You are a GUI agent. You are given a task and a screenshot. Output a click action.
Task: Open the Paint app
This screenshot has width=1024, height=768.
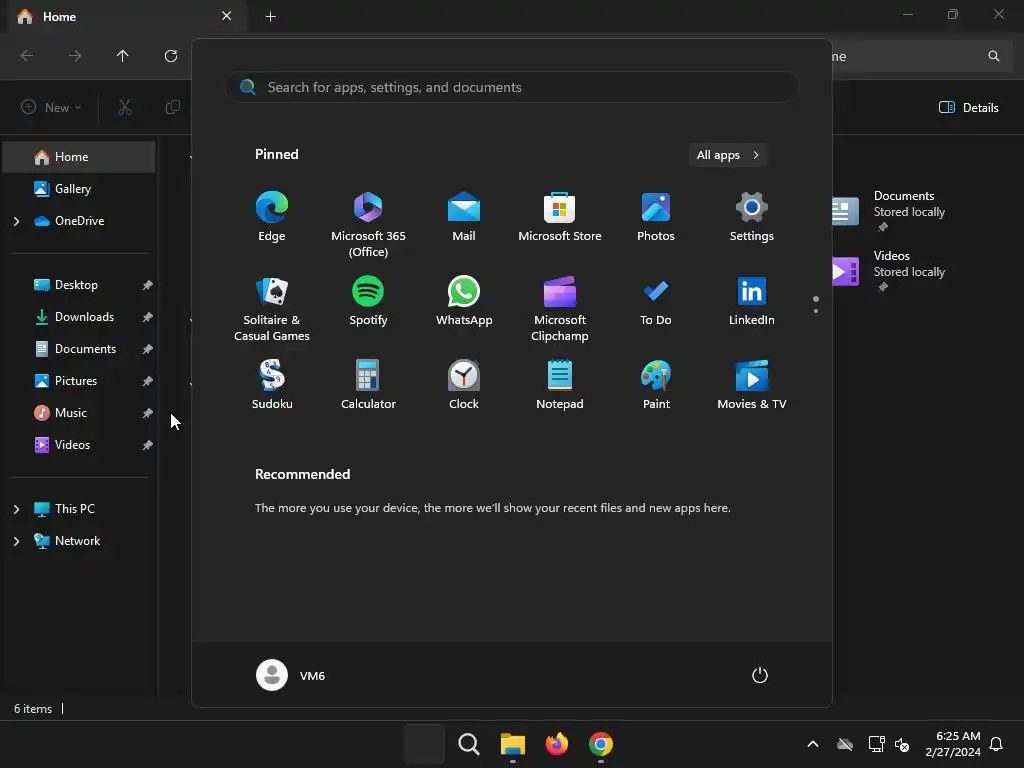click(x=656, y=385)
